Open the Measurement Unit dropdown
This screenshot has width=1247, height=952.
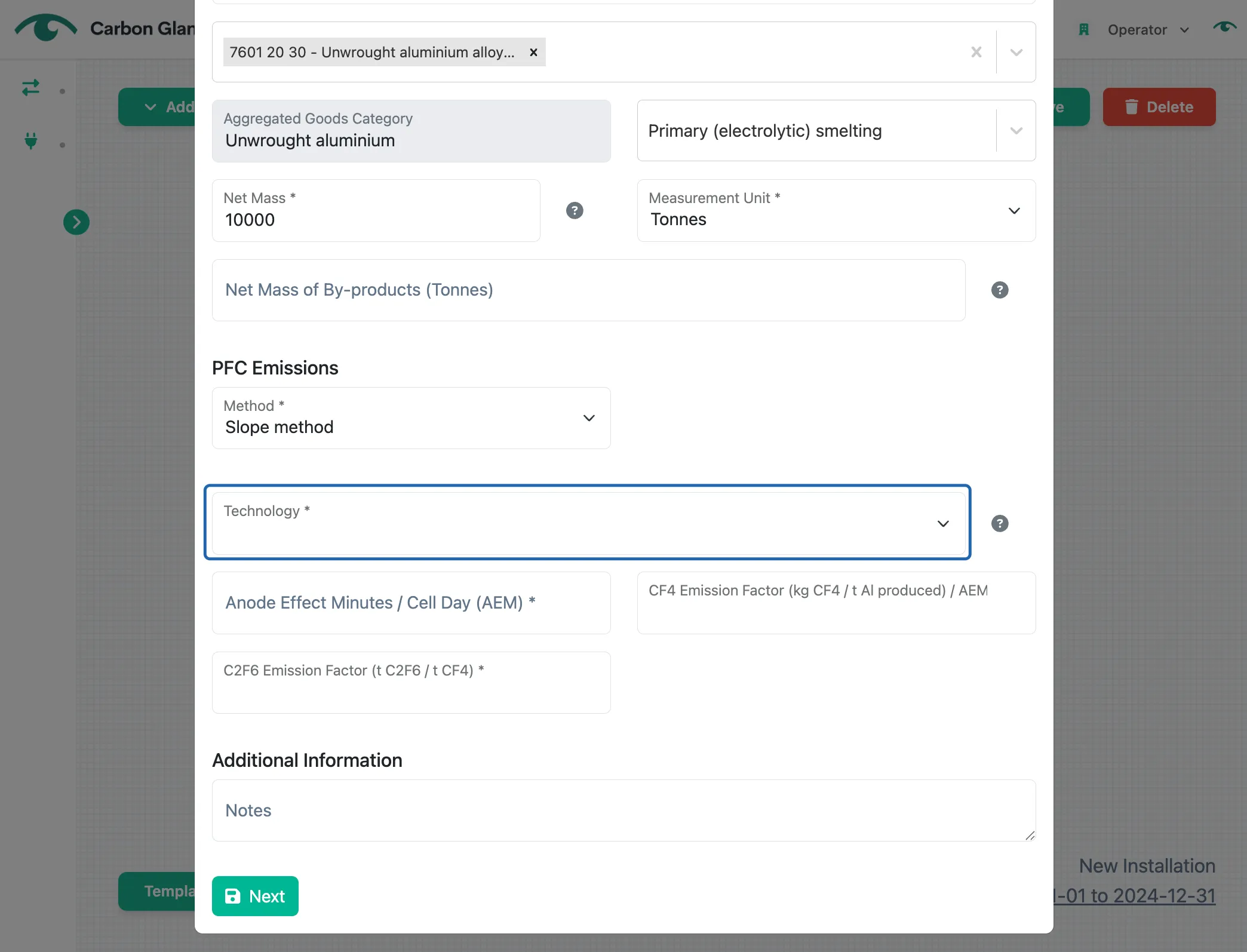[x=836, y=211]
